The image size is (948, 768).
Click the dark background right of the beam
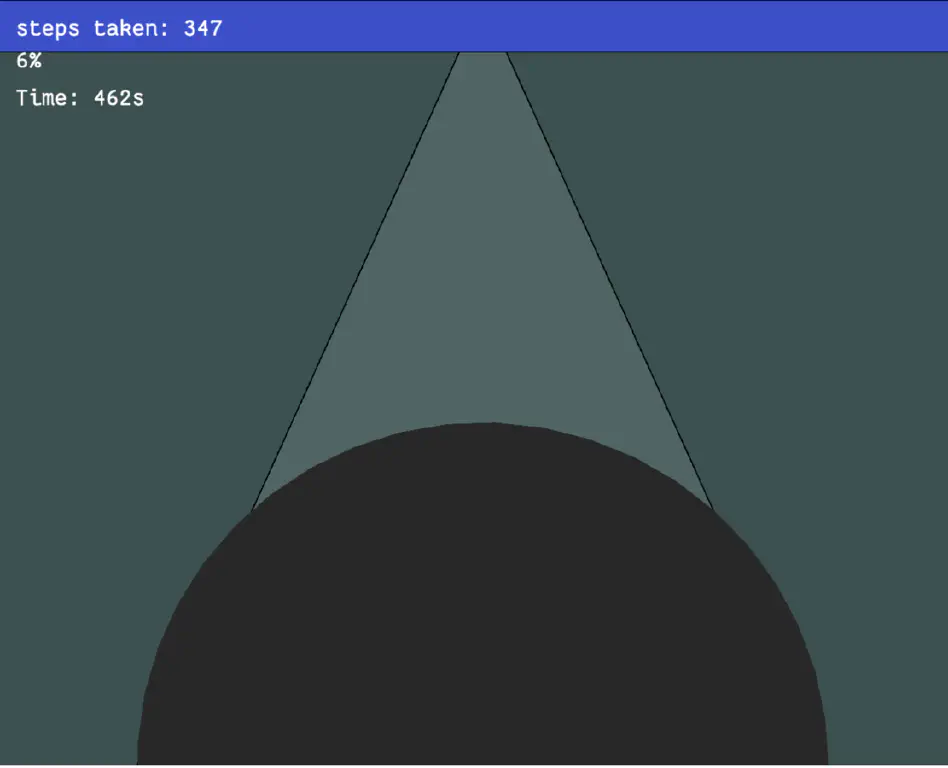800,300
